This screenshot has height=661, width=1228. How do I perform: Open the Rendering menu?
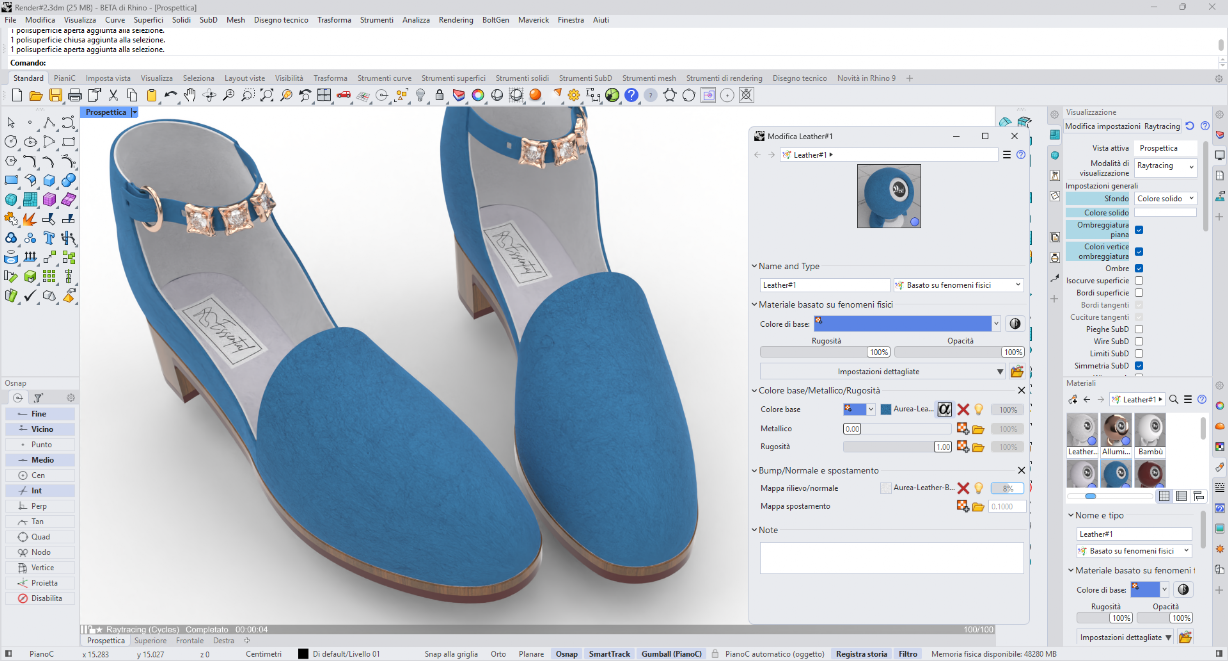(456, 20)
